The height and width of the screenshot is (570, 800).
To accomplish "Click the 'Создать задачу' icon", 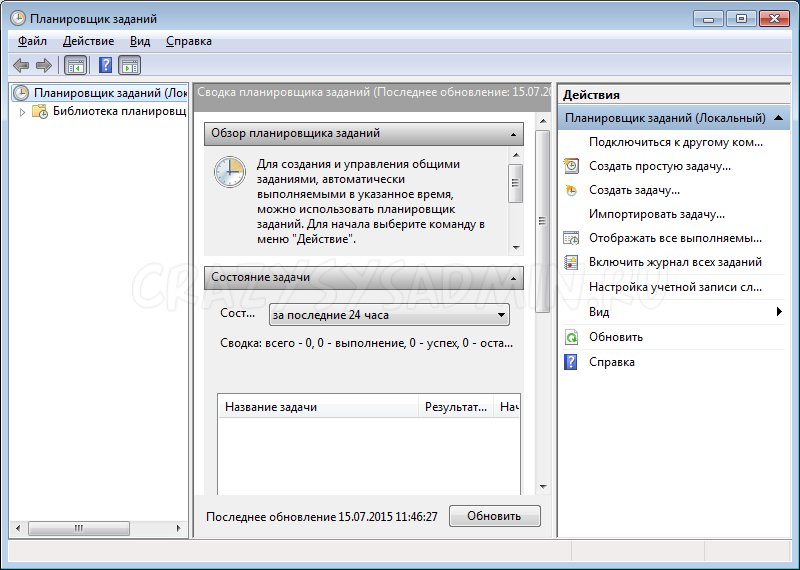I will (571, 190).
